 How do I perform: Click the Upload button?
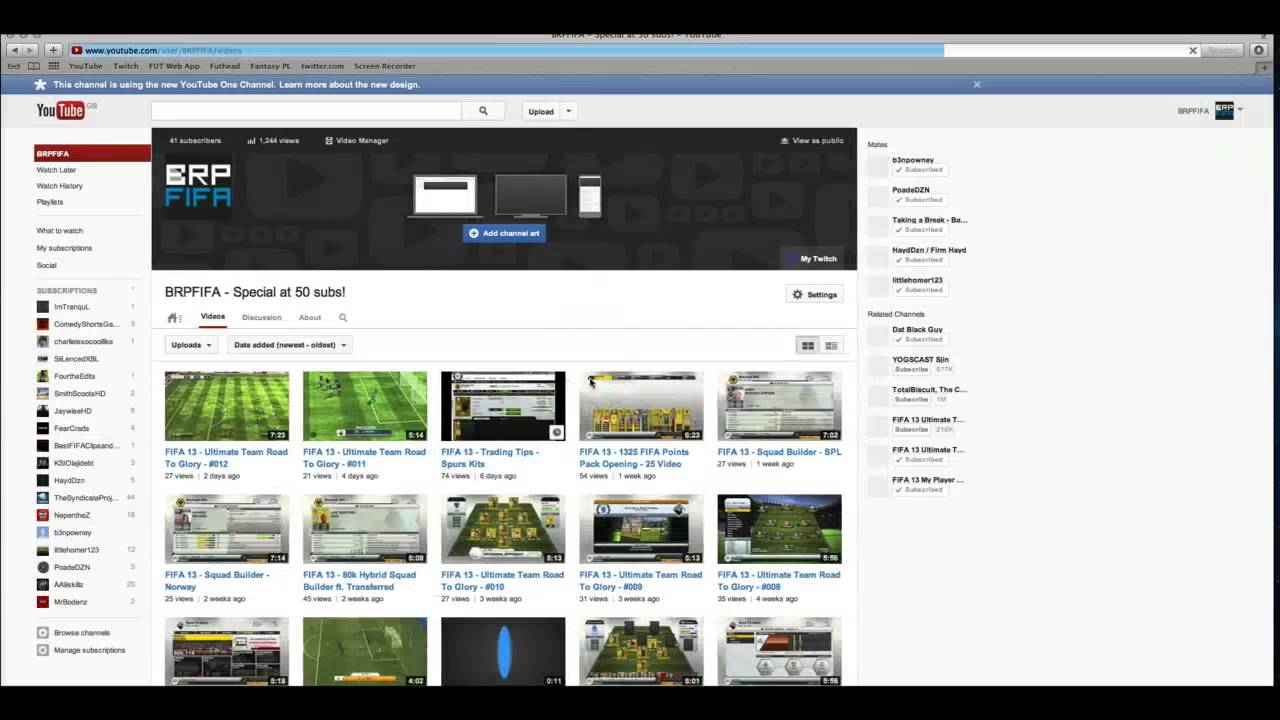pyautogui.click(x=541, y=111)
